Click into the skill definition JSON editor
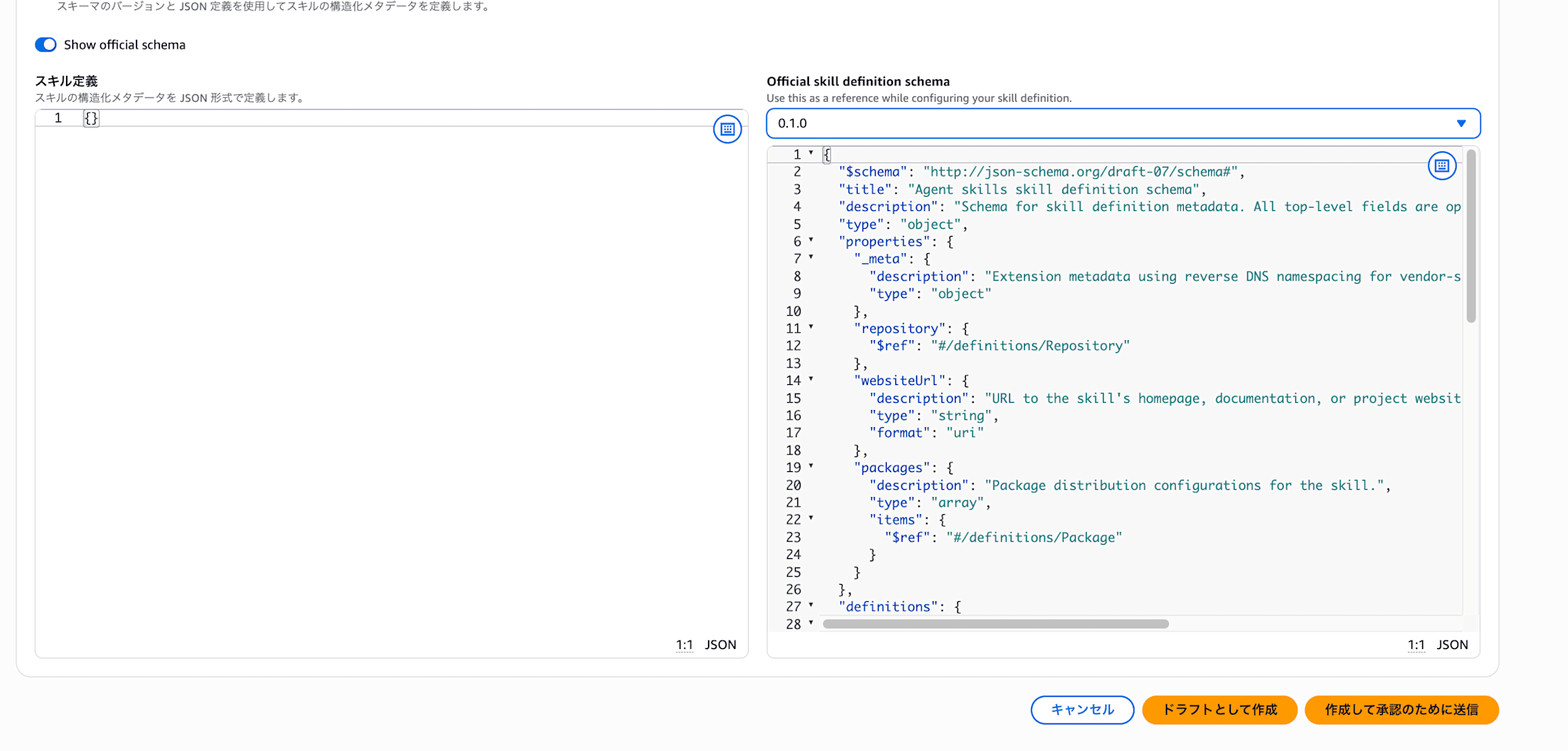The height and width of the screenshot is (751, 1568). [392, 353]
